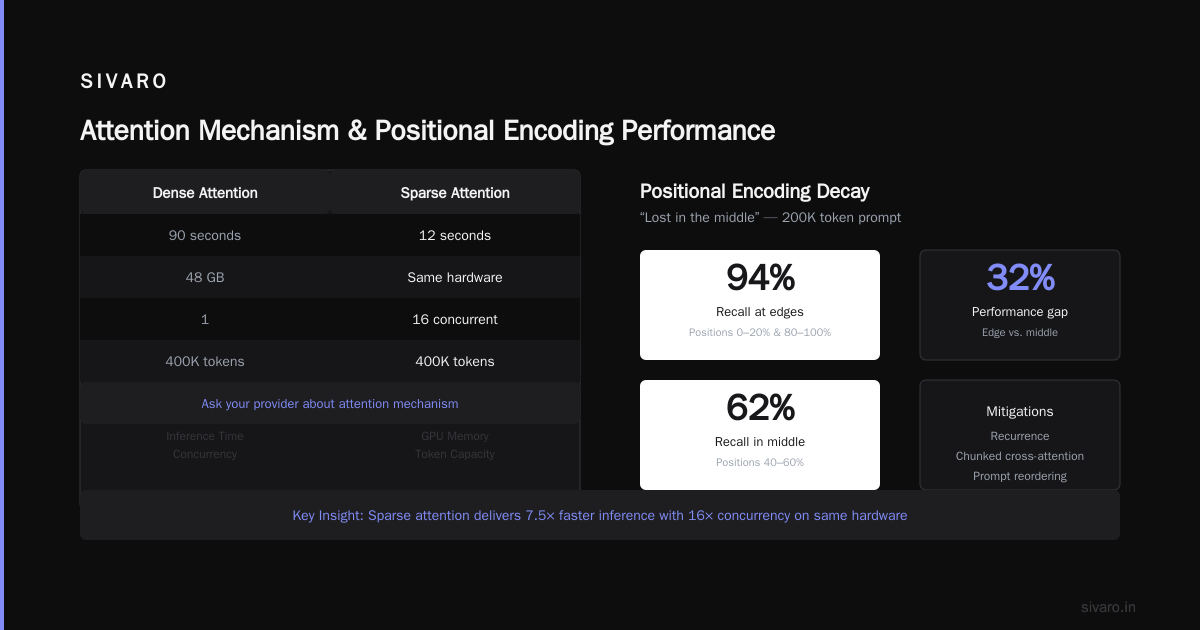Select the 'Same hardware' table cell
This screenshot has height=630, width=1200.
coord(455,277)
